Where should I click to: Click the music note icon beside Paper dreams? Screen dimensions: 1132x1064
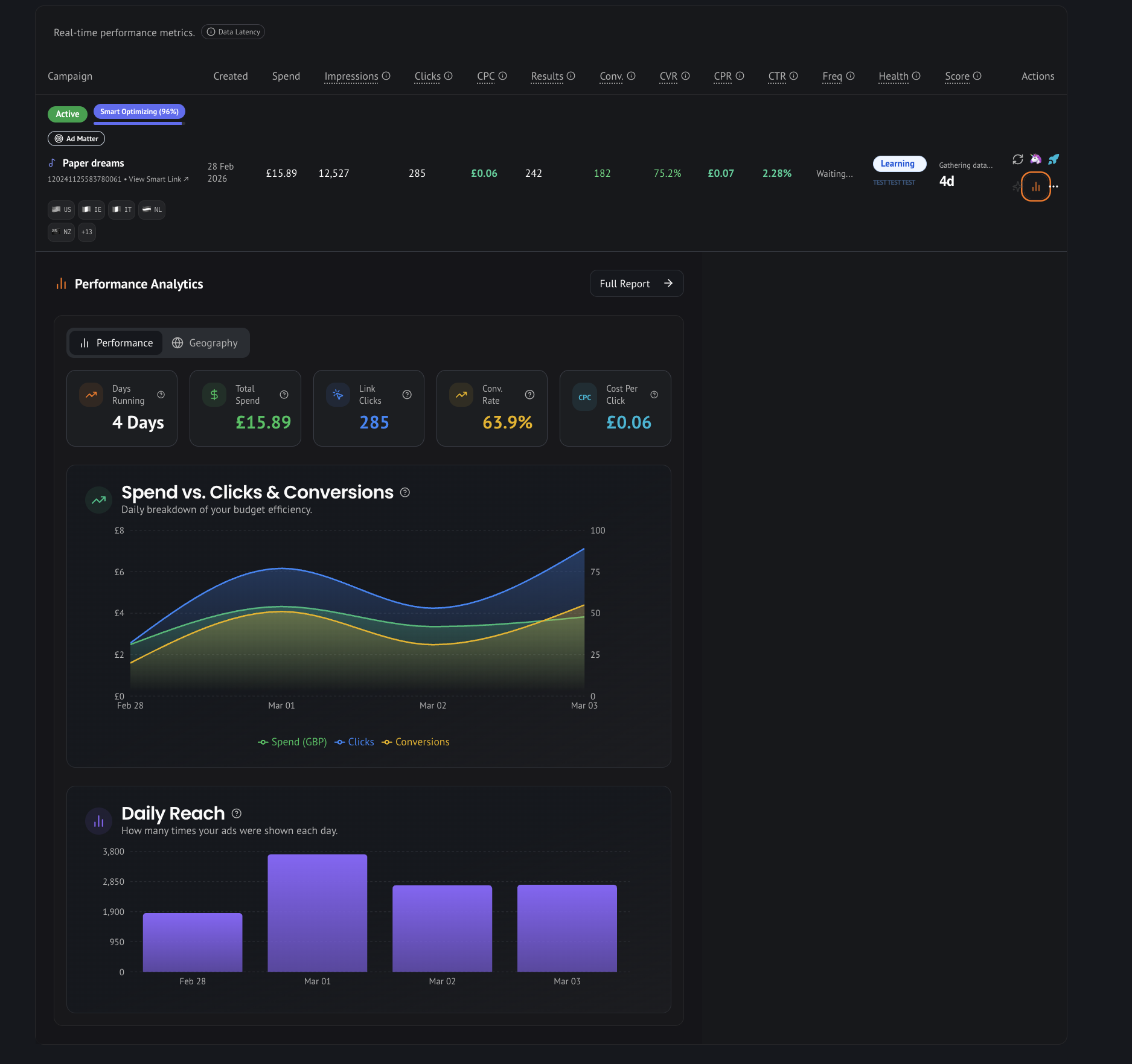[53, 162]
